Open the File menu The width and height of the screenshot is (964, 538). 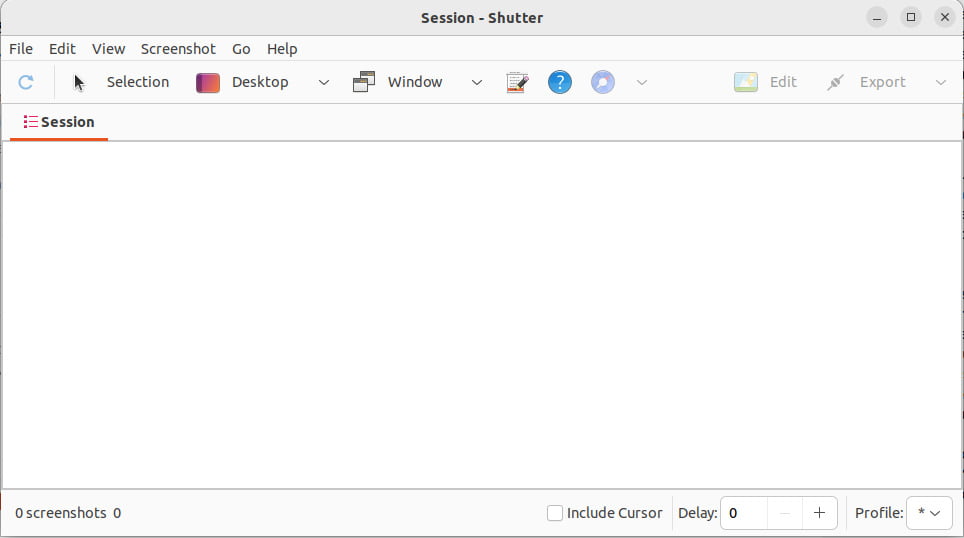coord(21,49)
